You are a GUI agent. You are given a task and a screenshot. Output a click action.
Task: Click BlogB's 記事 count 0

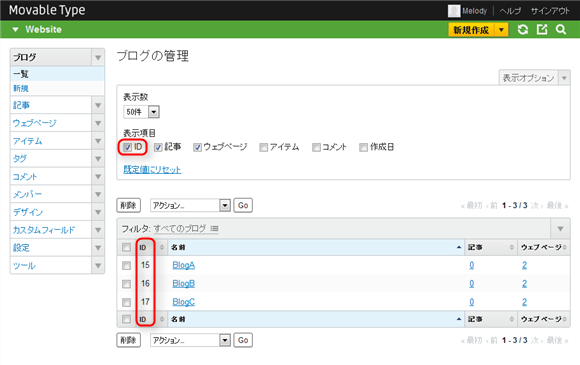(x=472, y=284)
